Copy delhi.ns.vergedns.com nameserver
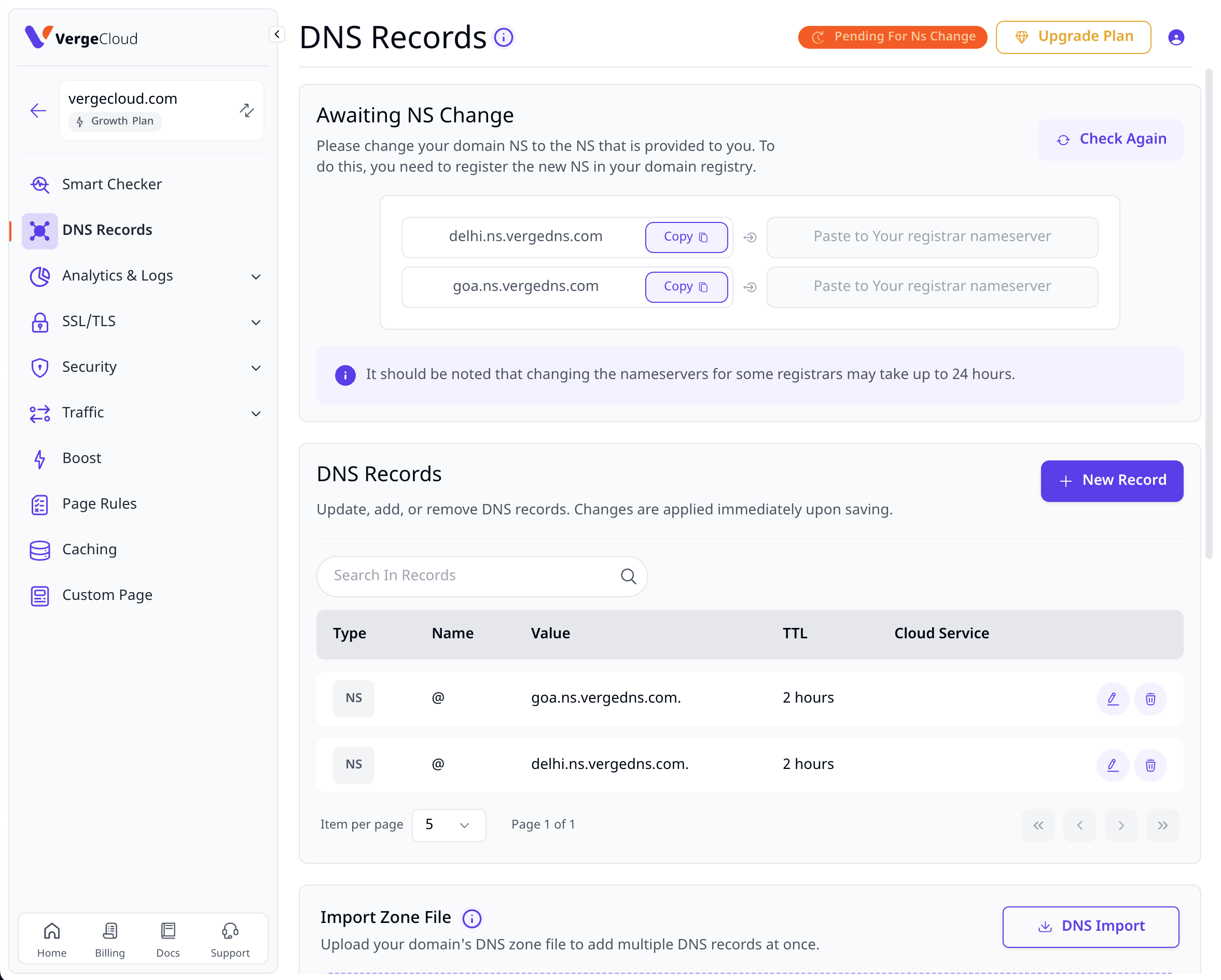The height and width of the screenshot is (980, 1221). click(x=686, y=237)
